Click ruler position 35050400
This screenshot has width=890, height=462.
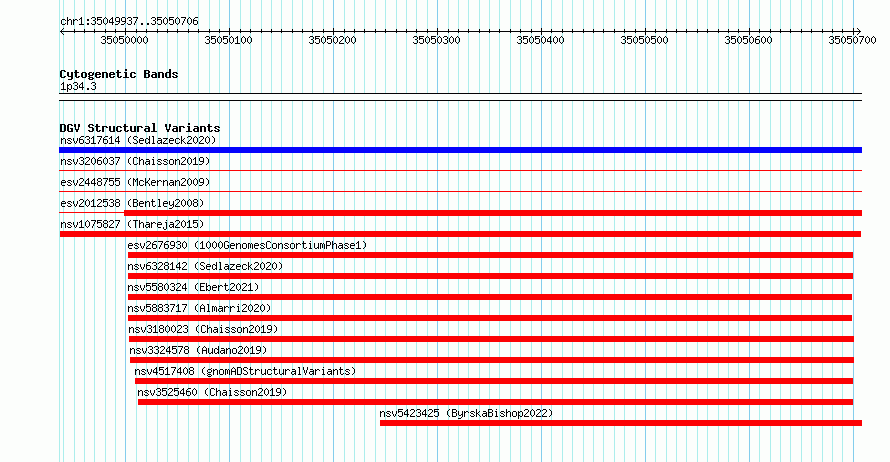(x=540, y=40)
